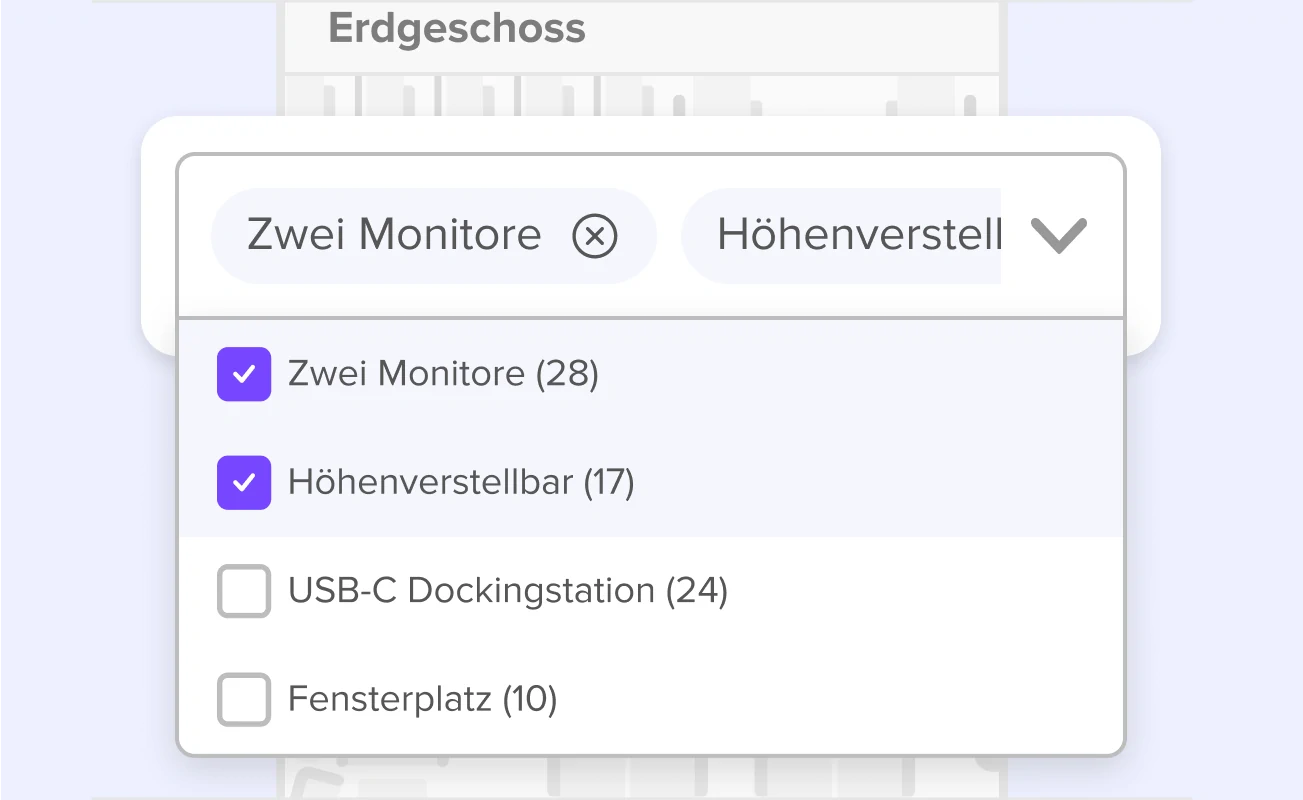Click the floor plan desks below Erdgeschoss
1303x800 pixels.
point(641,97)
